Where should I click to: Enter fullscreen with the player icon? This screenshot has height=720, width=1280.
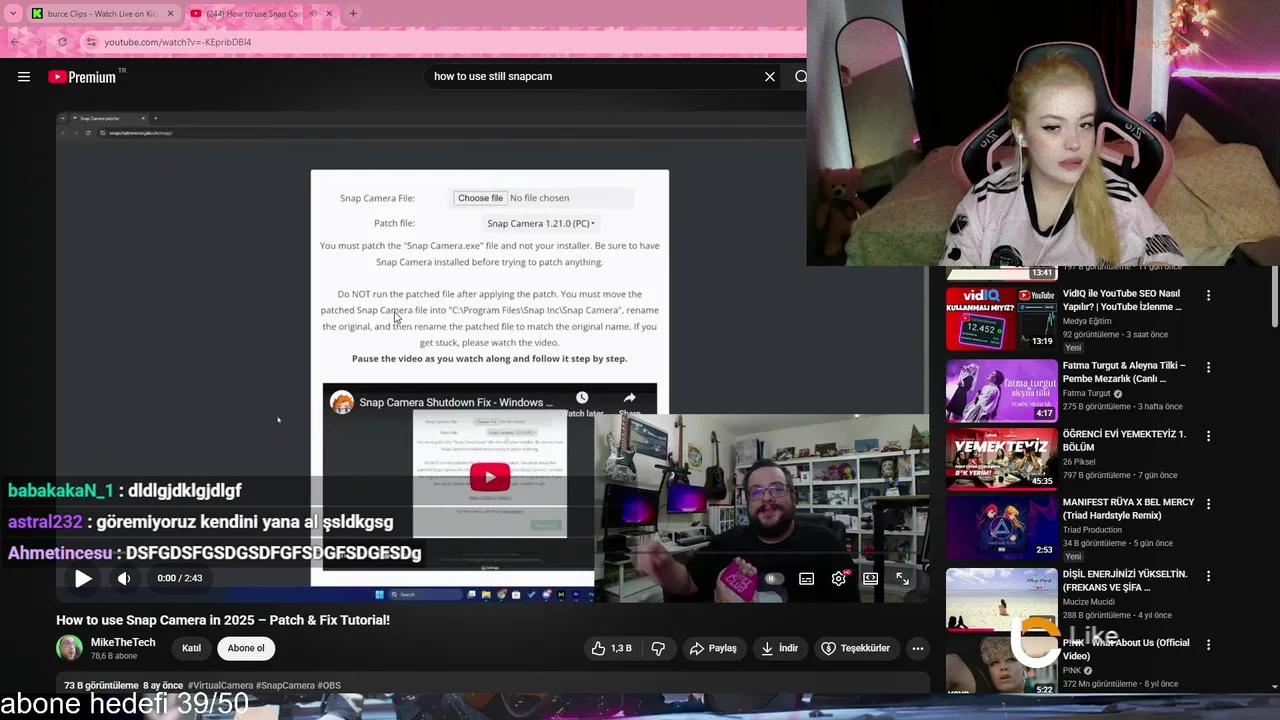[902, 578]
